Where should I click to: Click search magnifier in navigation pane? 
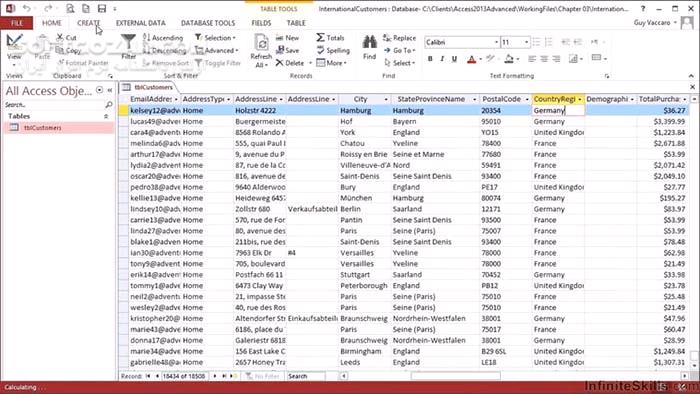click(108, 104)
